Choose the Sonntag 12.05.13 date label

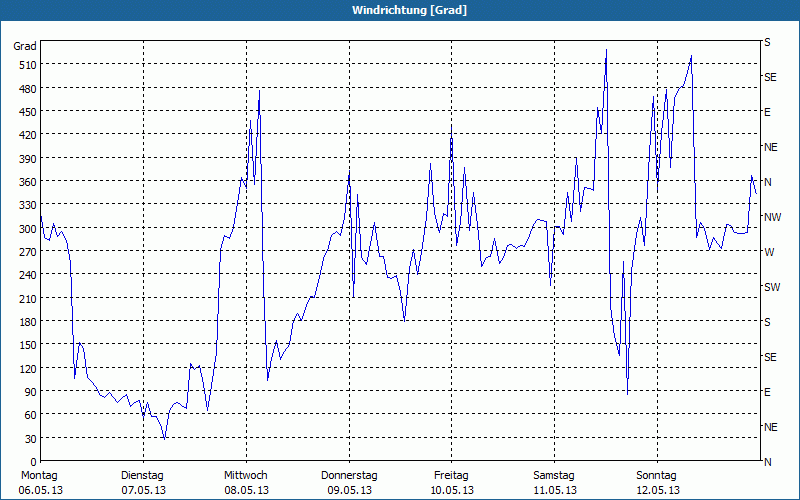(657, 482)
